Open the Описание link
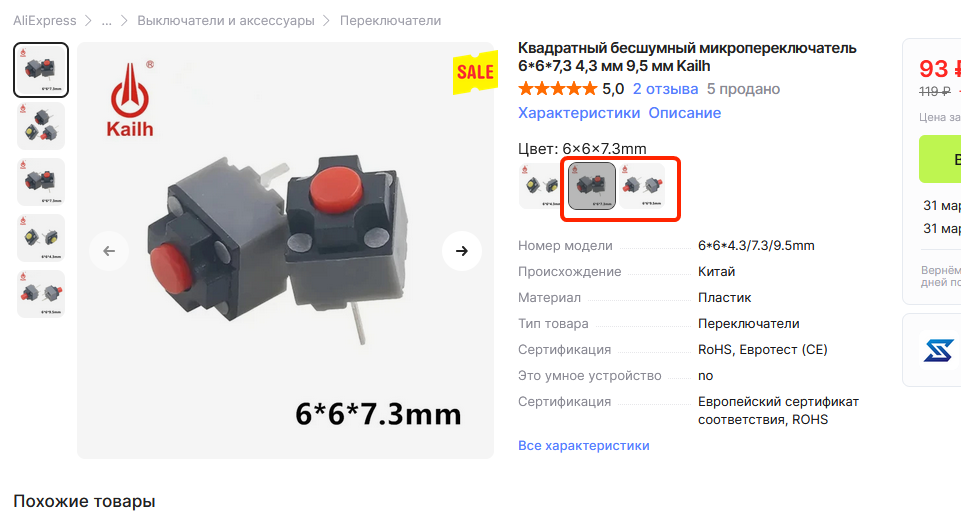 [685, 113]
